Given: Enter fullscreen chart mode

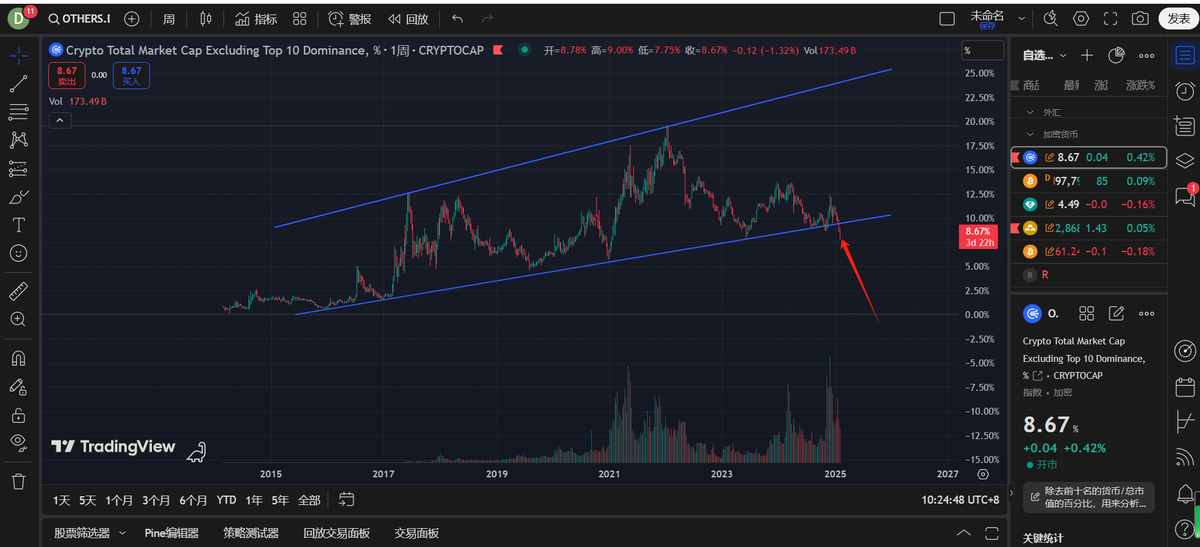Looking at the screenshot, I should pyautogui.click(x=1110, y=19).
